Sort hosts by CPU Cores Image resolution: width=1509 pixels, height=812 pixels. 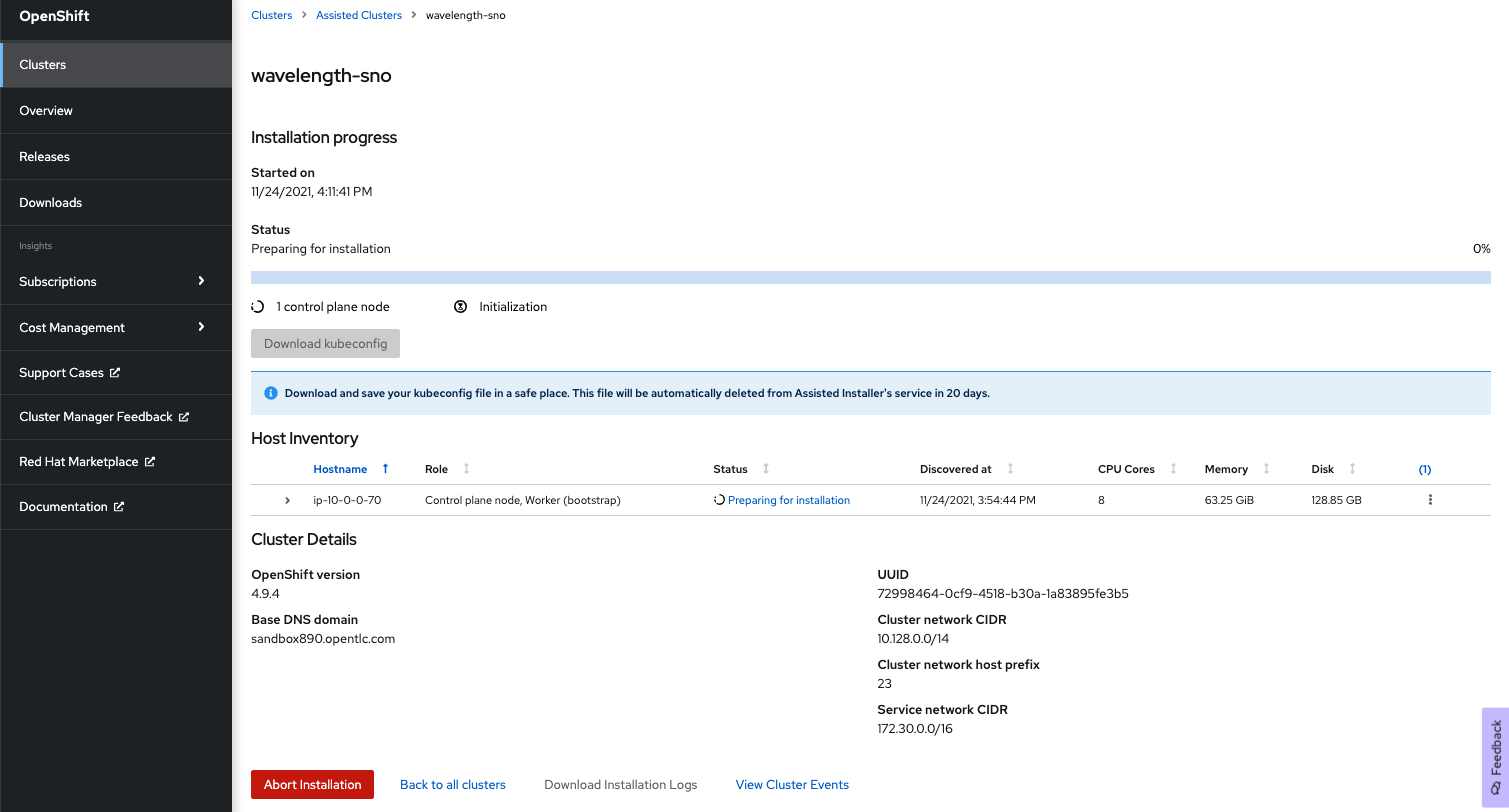tap(1173, 469)
